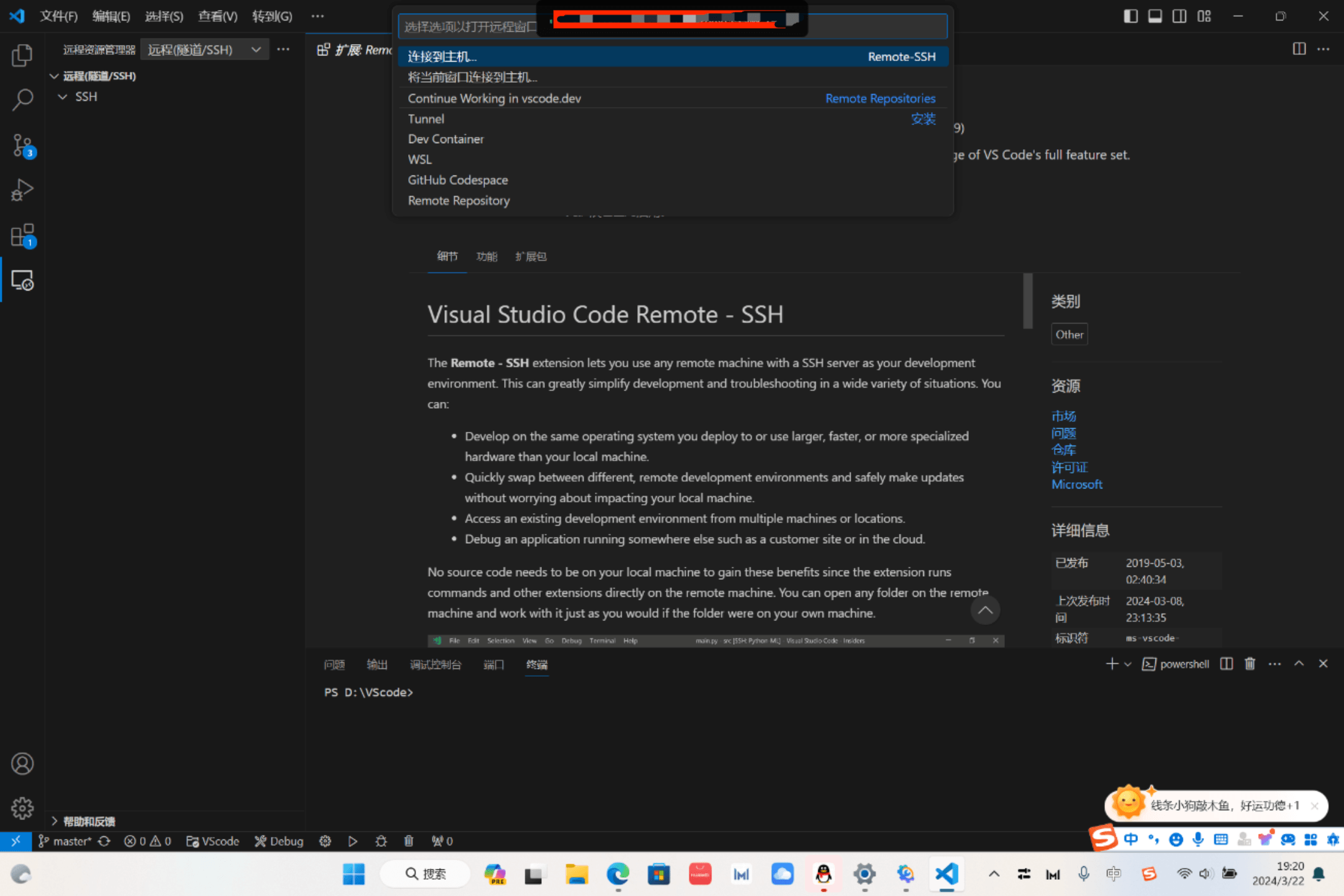
Task: Click the status bar trash icon
Action: 409,841
